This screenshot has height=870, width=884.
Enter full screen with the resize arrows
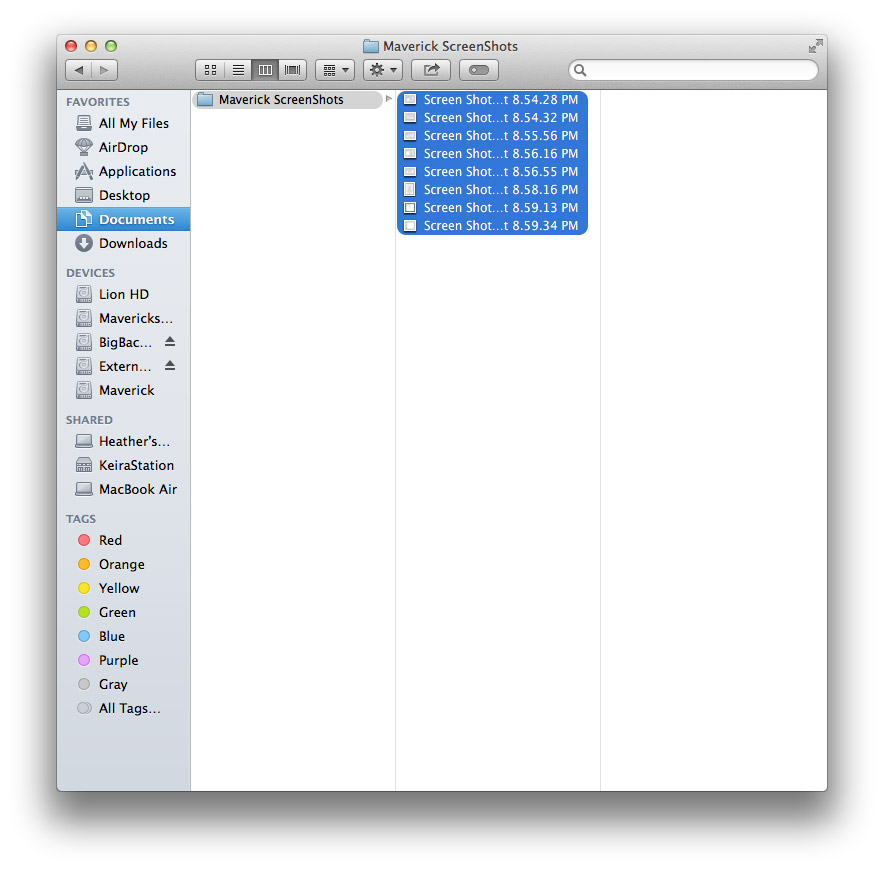pyautogui.click(x=815, y=46)
